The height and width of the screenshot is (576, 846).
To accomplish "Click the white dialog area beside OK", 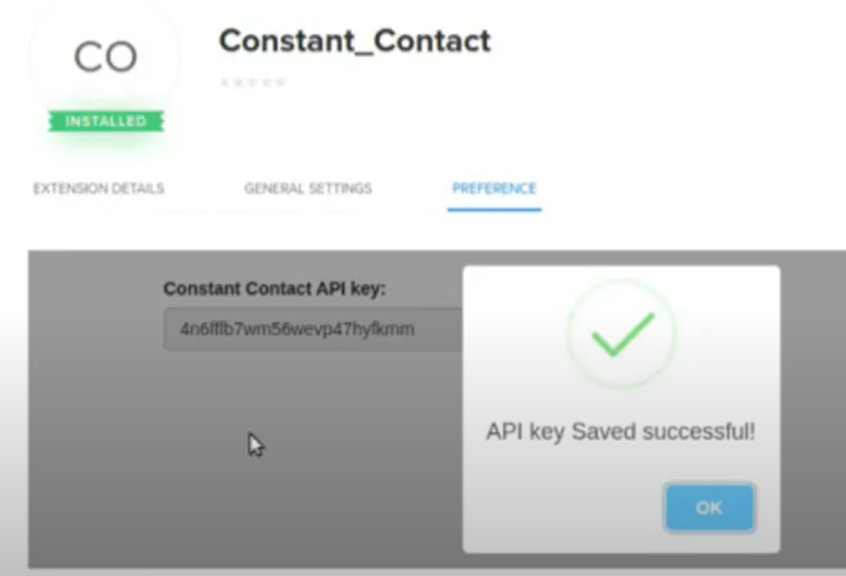I will (x=561, y=507).
